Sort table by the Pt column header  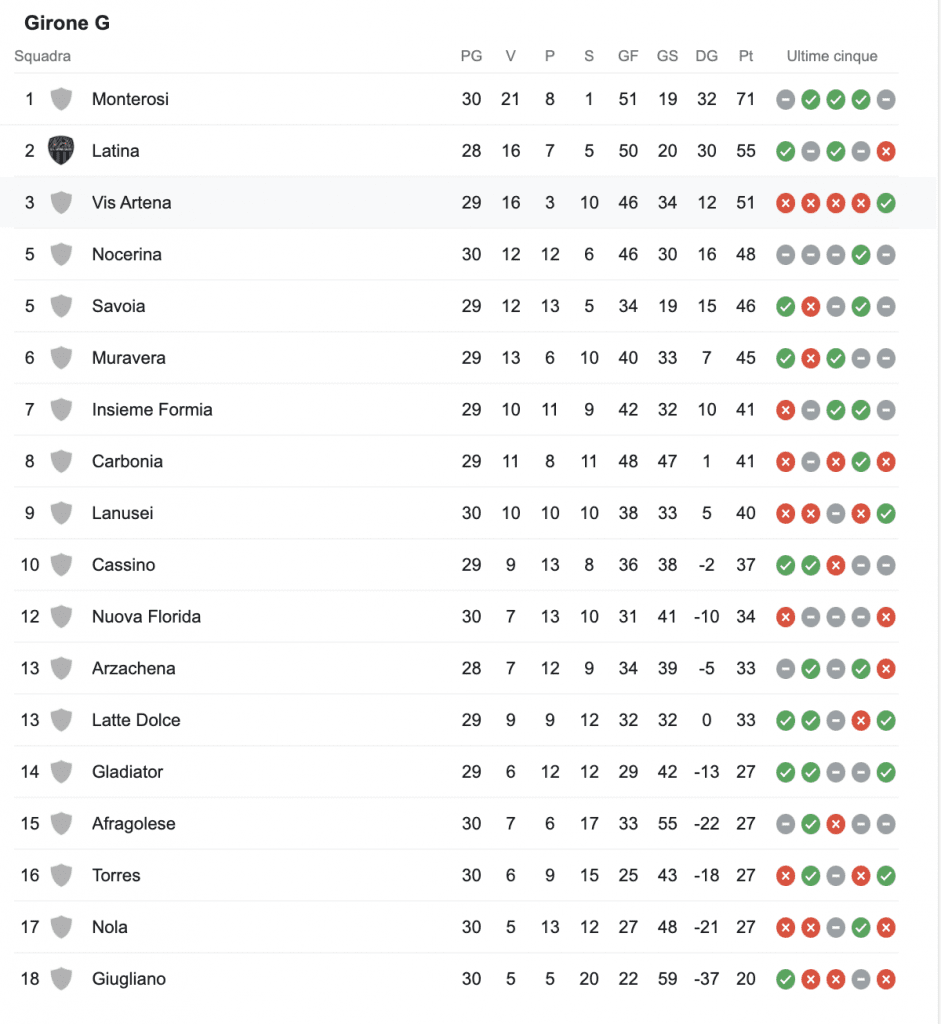tap(746, 56)
